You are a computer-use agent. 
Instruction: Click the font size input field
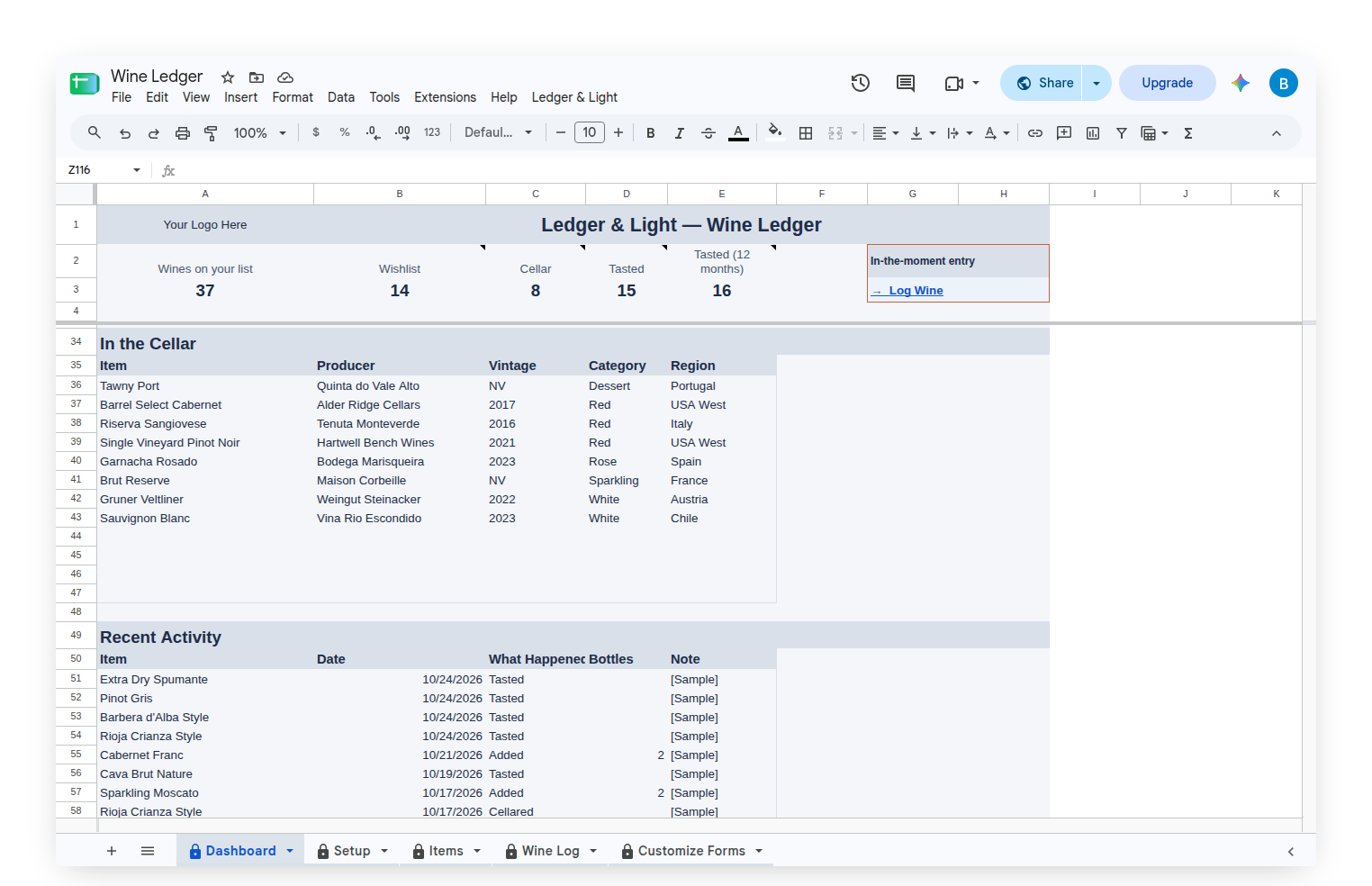[590, 132]
